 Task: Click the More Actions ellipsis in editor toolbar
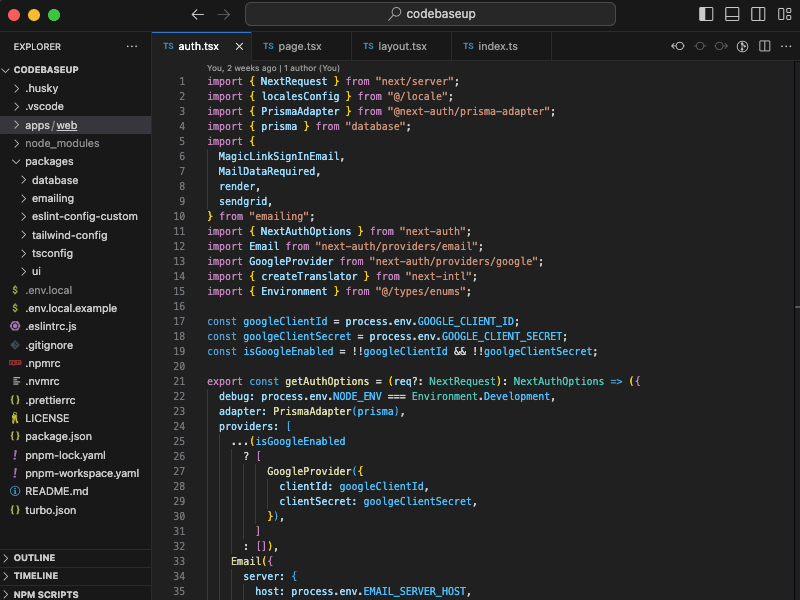(785, 46)
